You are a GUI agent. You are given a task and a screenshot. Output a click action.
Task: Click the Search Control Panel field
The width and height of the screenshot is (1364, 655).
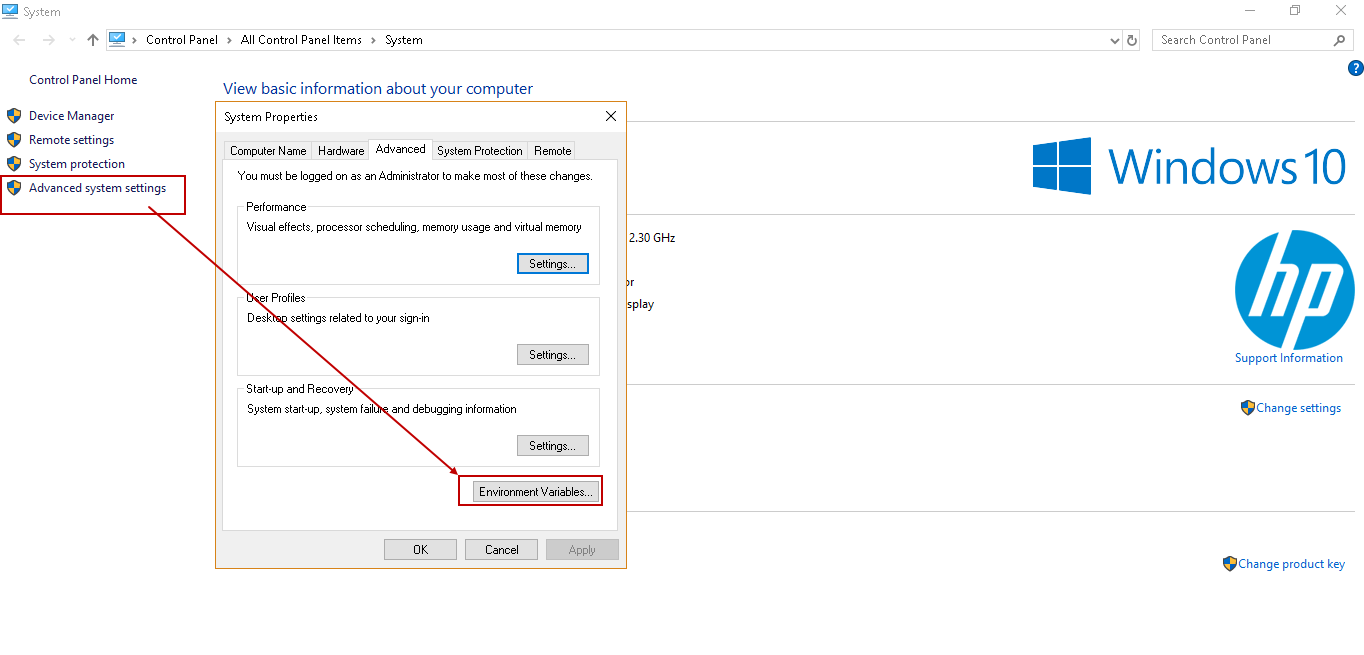click(1240, 40)
